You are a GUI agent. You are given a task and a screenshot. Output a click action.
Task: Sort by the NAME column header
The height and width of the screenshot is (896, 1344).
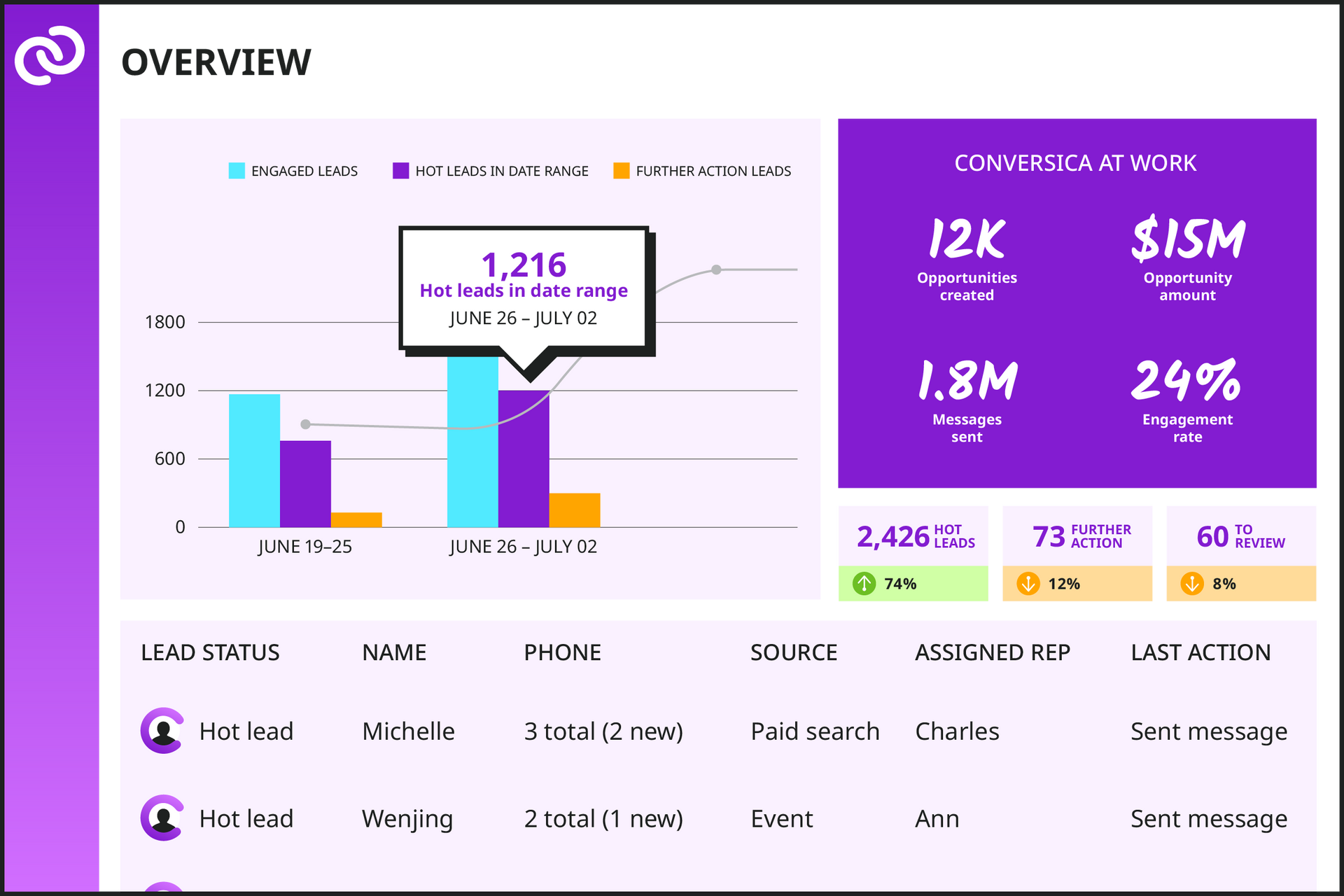pyautogui.click(x=394, y=653)
